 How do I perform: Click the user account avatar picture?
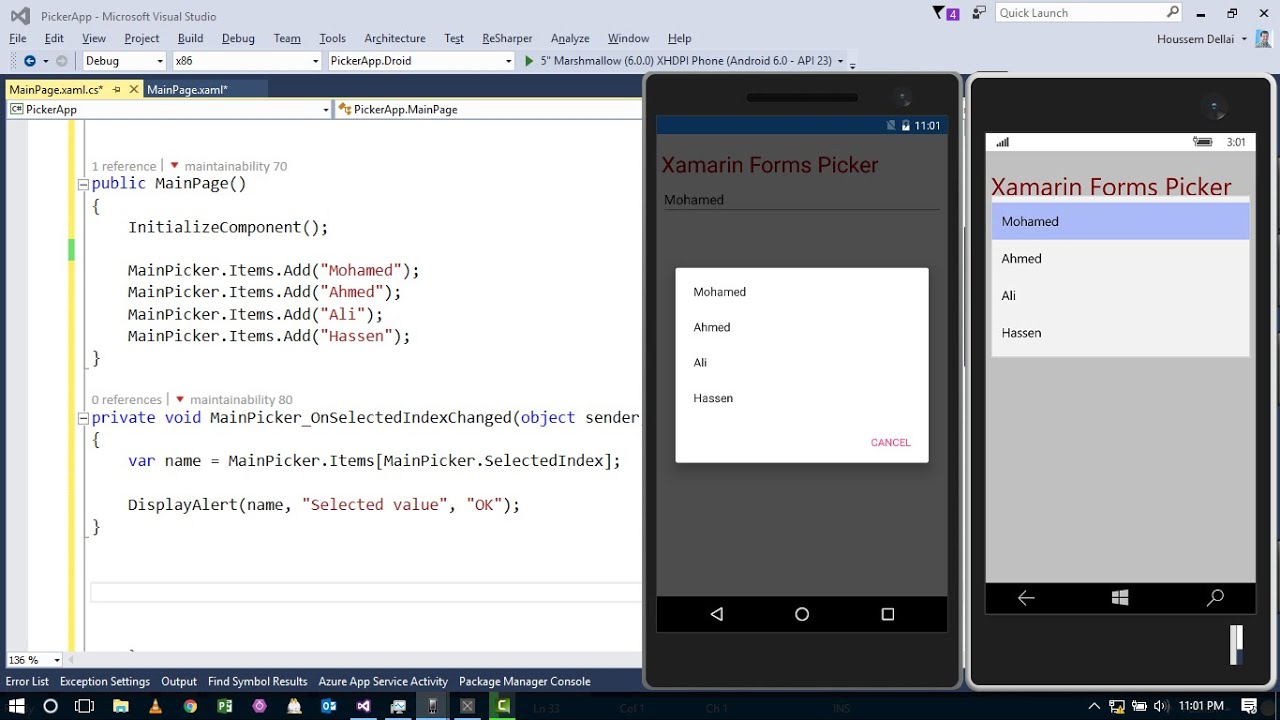tap(1264, 39)
